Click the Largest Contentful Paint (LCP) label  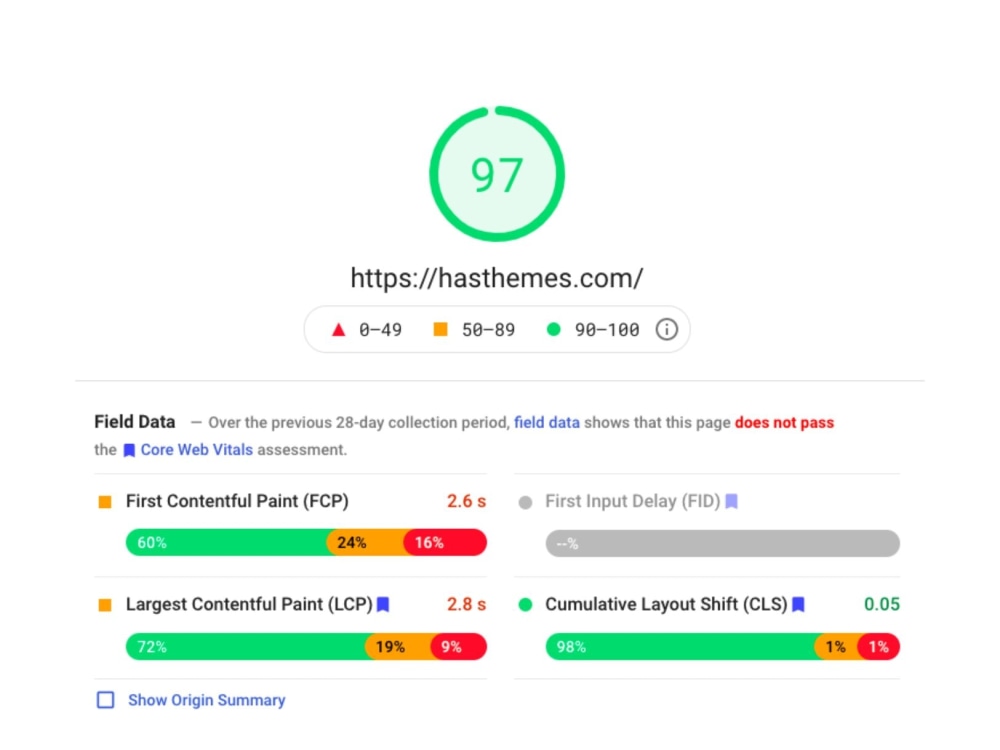click(x=249, y=604)
